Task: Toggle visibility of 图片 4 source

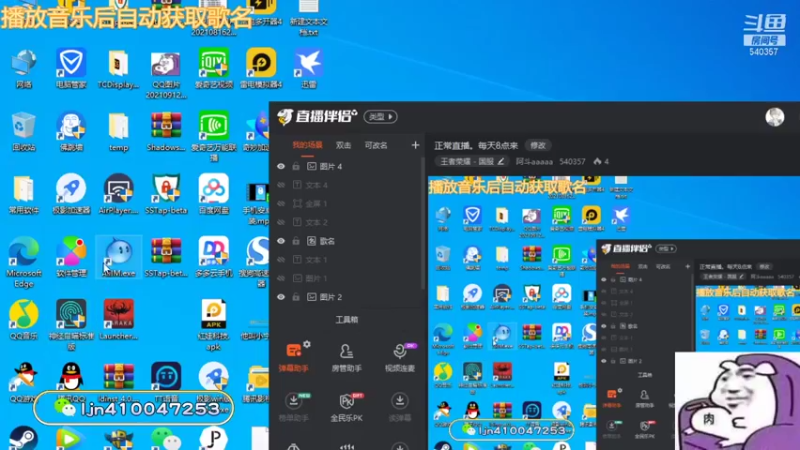Action: pyautogui.click(x=281, y=166)
